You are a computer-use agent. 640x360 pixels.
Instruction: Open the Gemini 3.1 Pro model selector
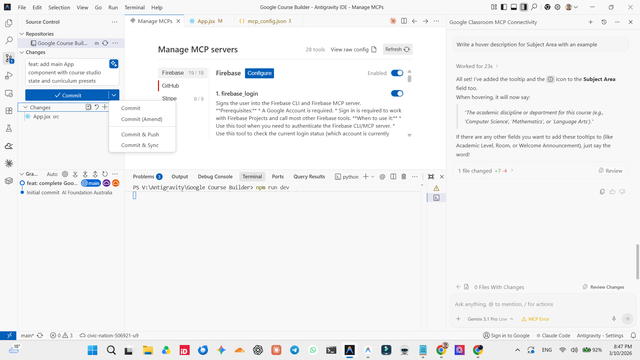point(490,319)
